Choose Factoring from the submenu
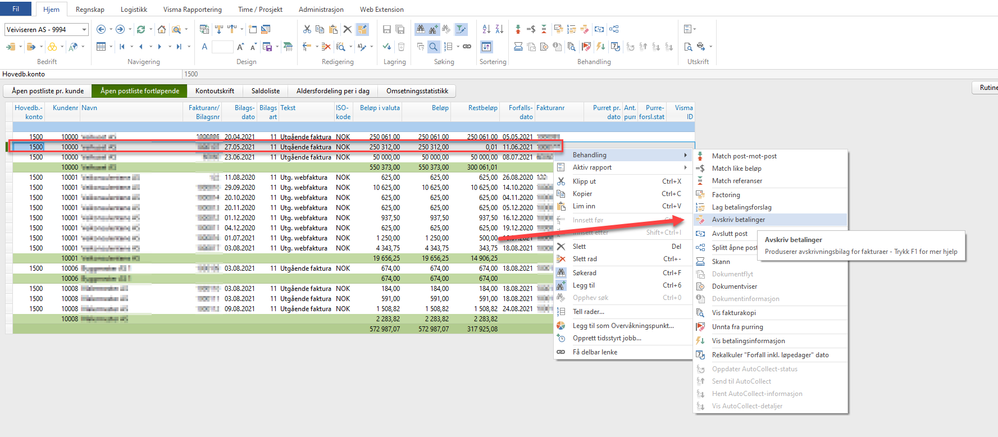Image resolution: width=998 pixels, height=437 pixels. pyautogui.click(x=770, y=195)
